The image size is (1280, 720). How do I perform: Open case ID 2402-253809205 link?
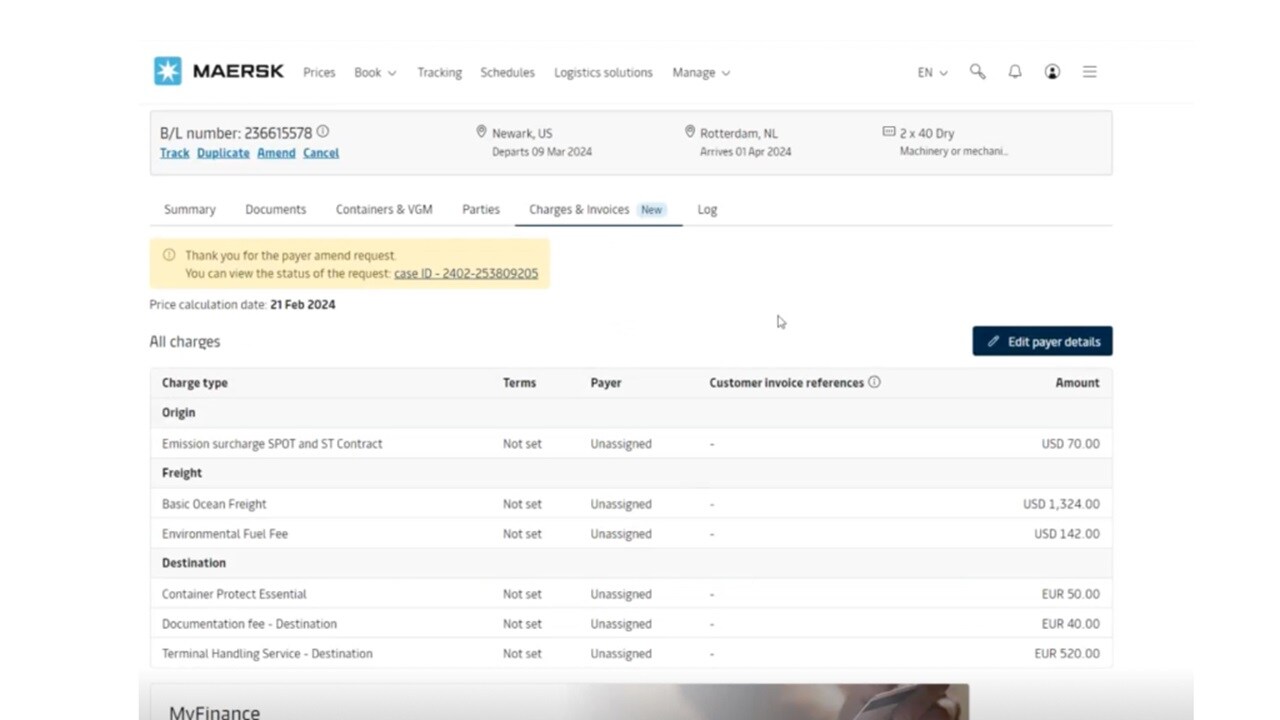[x=466, y=274]
